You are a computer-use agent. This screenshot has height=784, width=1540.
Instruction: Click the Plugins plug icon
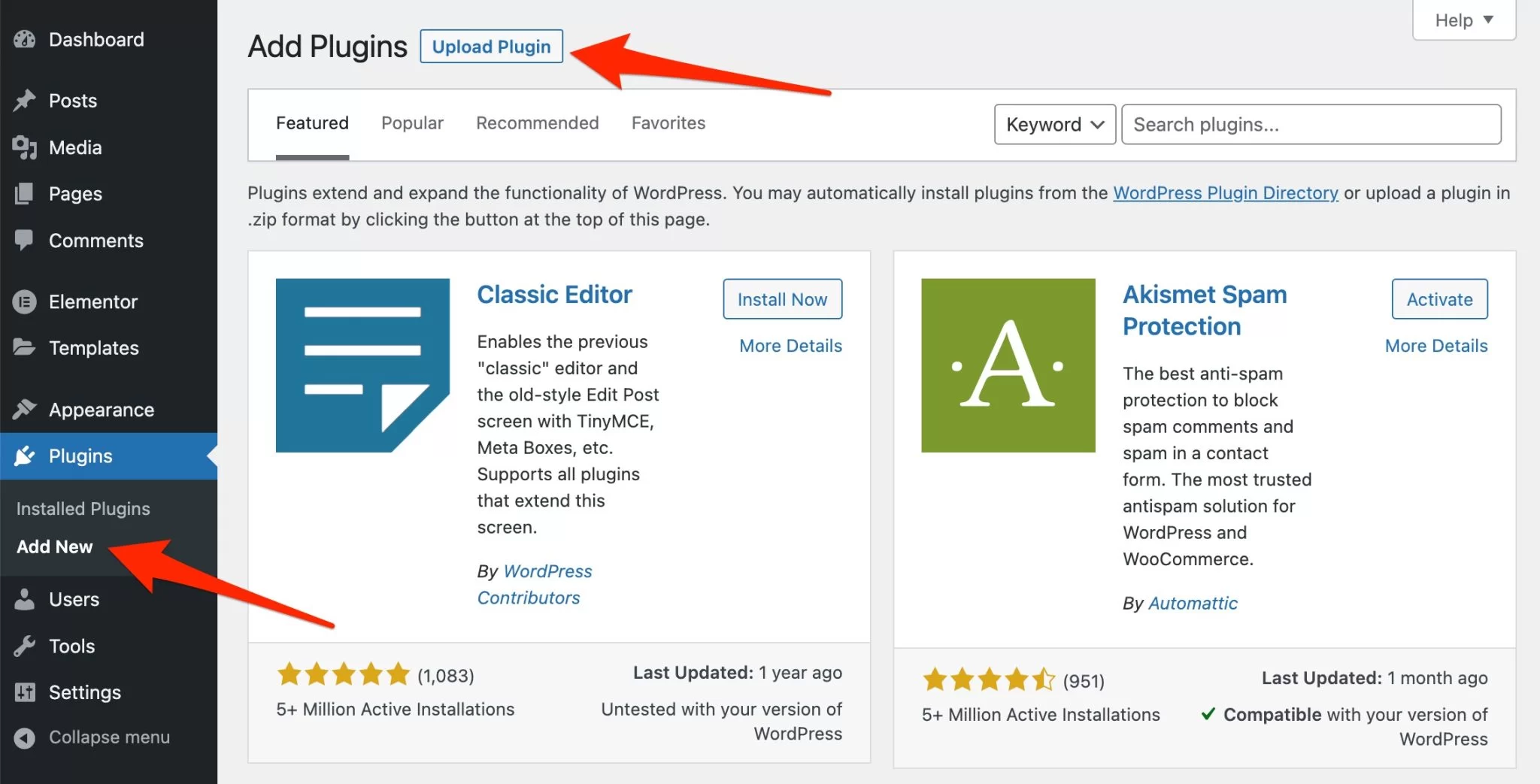[x=24, y=456]
